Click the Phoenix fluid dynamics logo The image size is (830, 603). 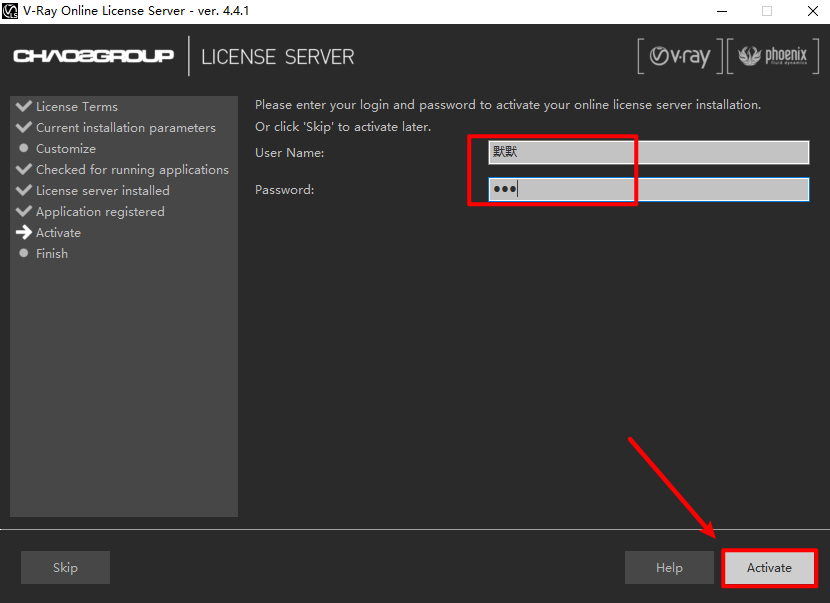(x=772, y=57)
